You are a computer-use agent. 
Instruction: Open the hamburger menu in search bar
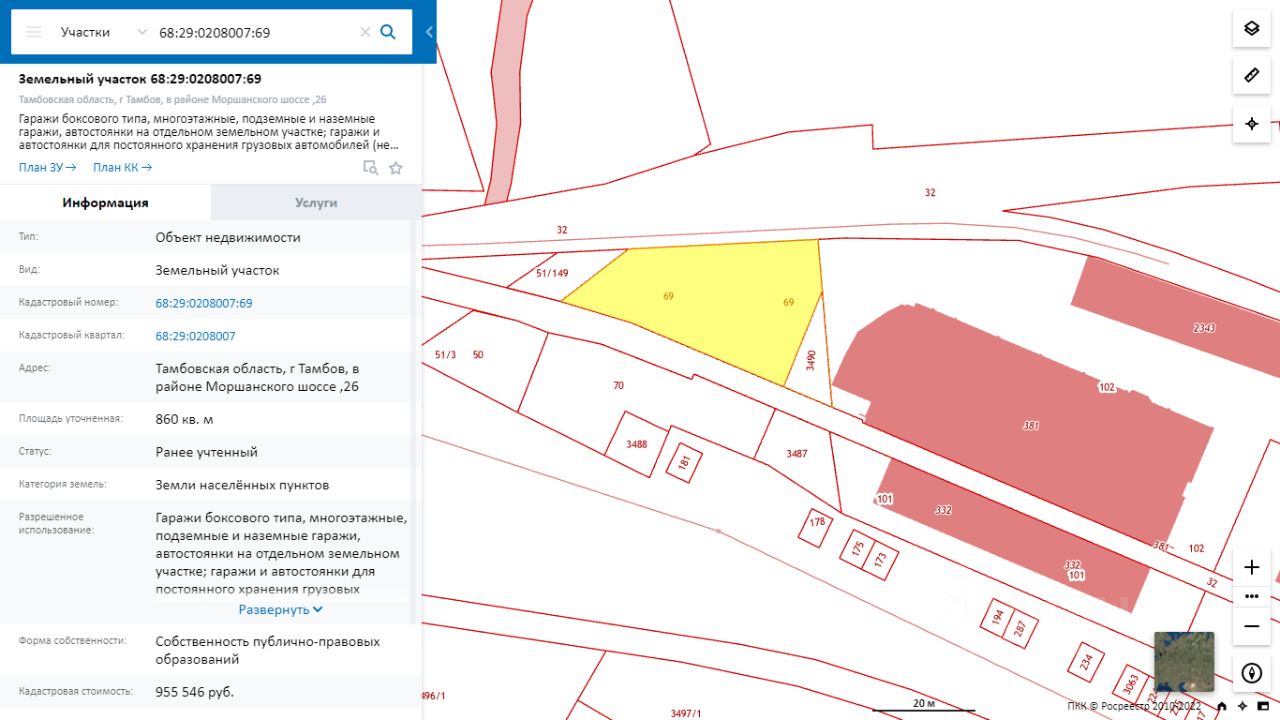pos(34,32)
